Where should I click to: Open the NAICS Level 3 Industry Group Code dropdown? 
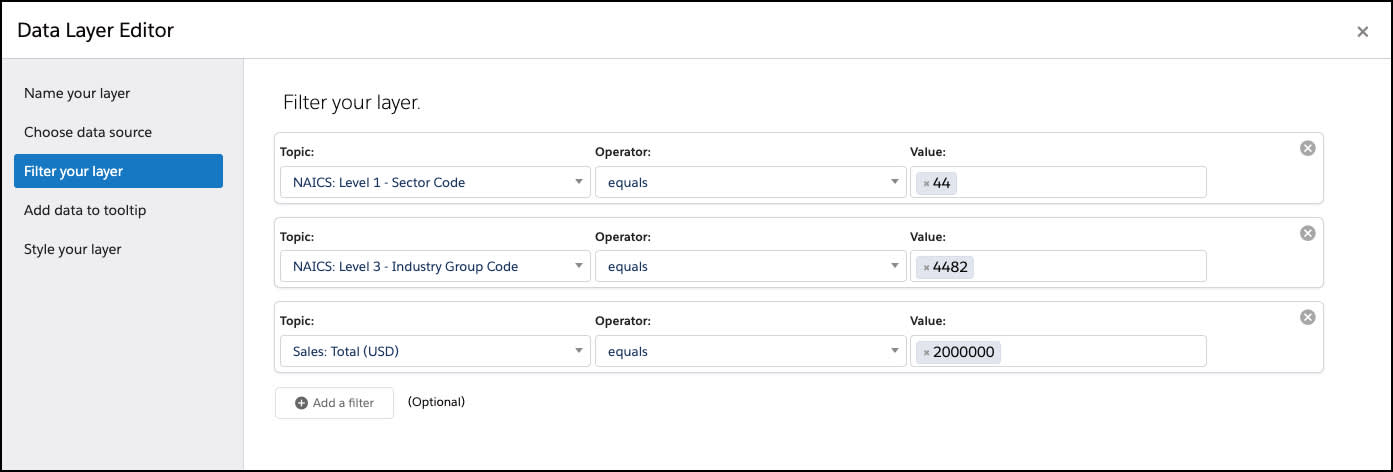tap(435, 266)
